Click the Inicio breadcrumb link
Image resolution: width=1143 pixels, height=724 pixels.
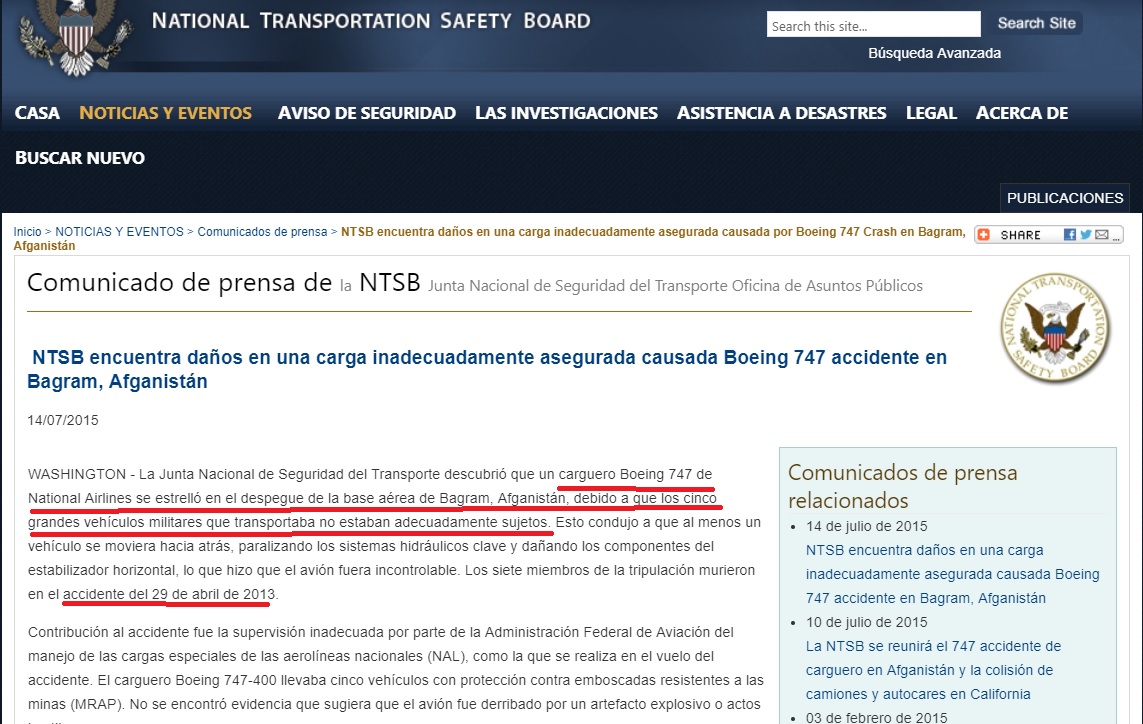click(x=27, y=232)
